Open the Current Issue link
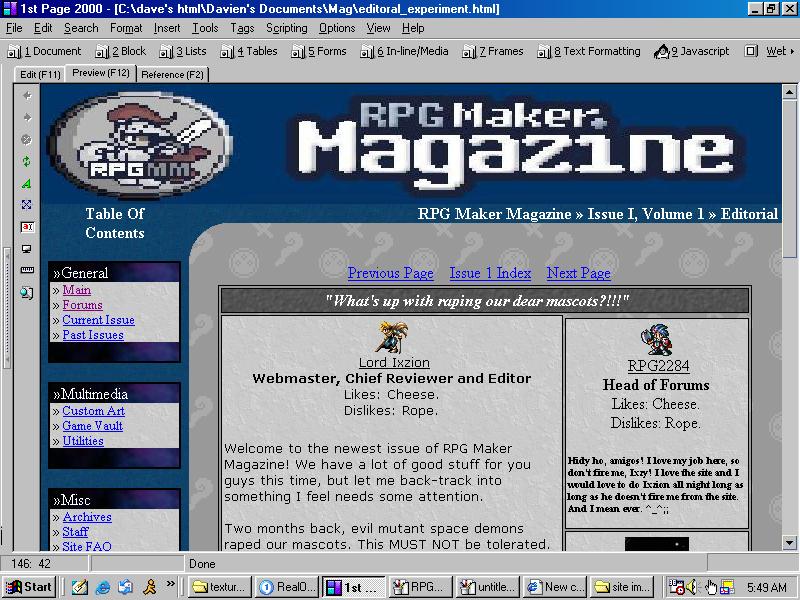800x600 pixels. tap(98, 320)
